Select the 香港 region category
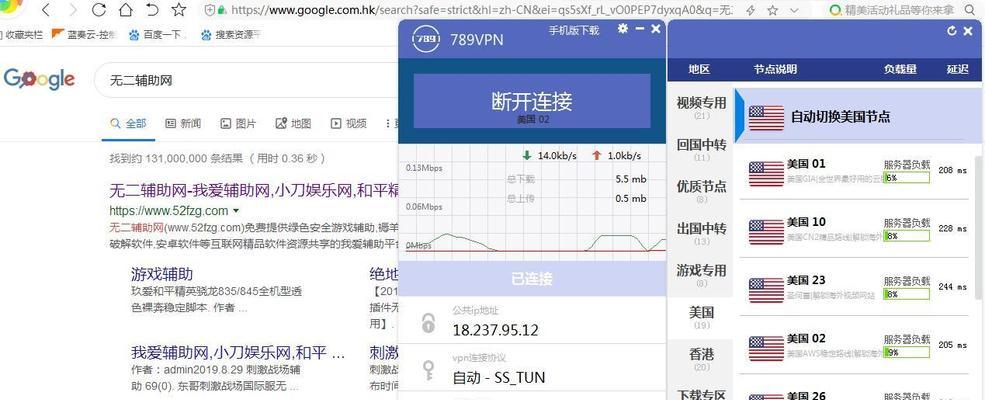The height and width of the screenshot is (400, 985). point(701,359)
